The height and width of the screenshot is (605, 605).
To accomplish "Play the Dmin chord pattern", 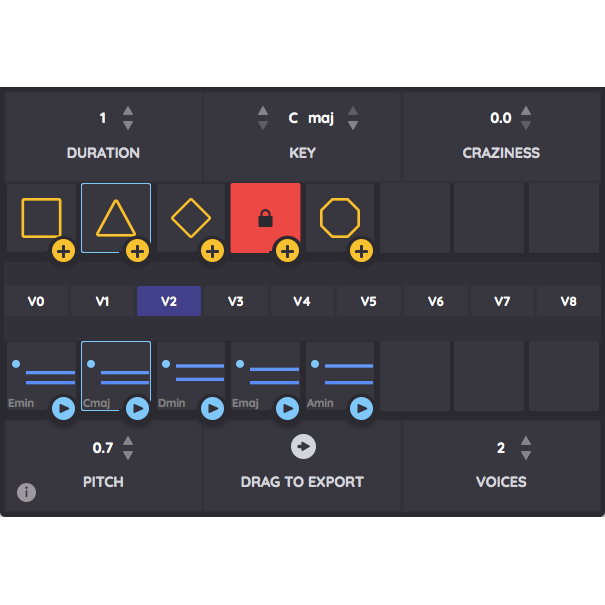I will [x=212, y=408].
